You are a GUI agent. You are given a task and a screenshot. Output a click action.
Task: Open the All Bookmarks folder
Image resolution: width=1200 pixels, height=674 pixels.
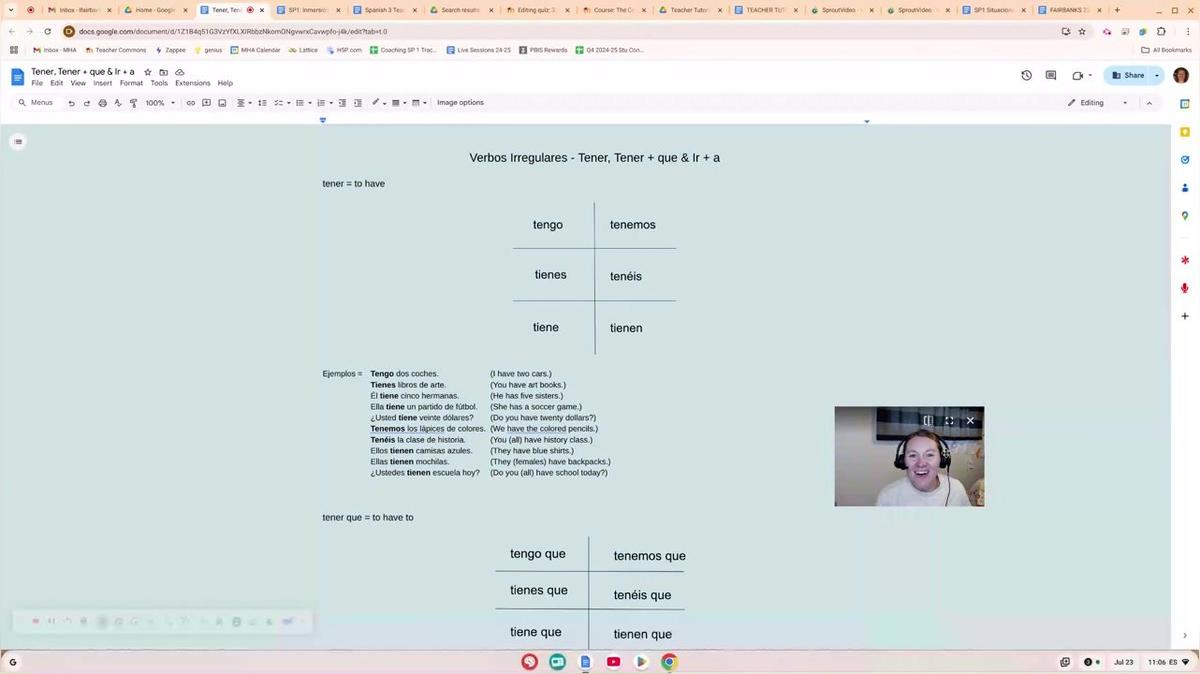click(1166, 50)
